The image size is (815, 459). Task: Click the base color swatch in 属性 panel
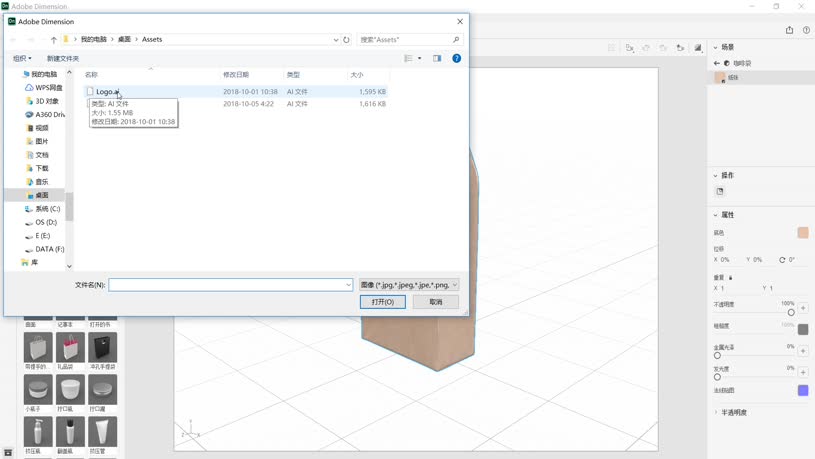(x=803, y=232)
